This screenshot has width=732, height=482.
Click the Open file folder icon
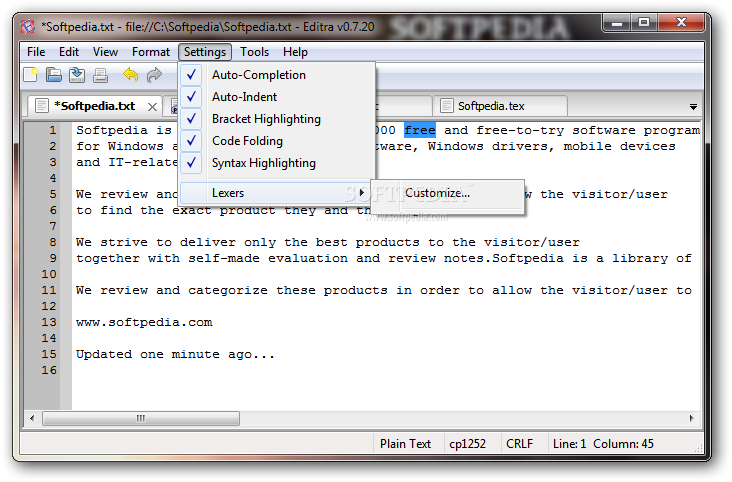pos(54,75)
